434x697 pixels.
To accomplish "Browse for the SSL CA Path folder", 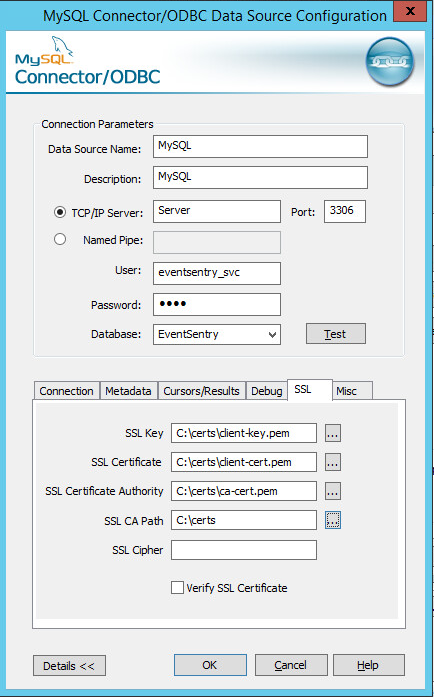I will pyautogui.click(x=333, y=520).
